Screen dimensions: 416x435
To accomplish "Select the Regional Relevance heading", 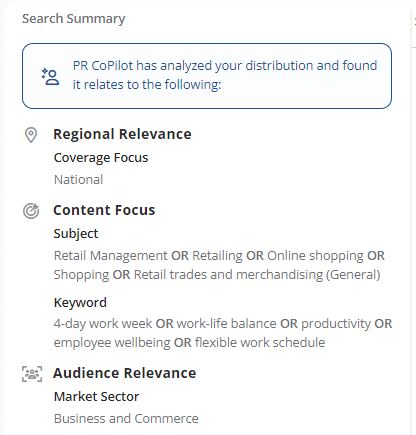I will (x=122, y=134).
